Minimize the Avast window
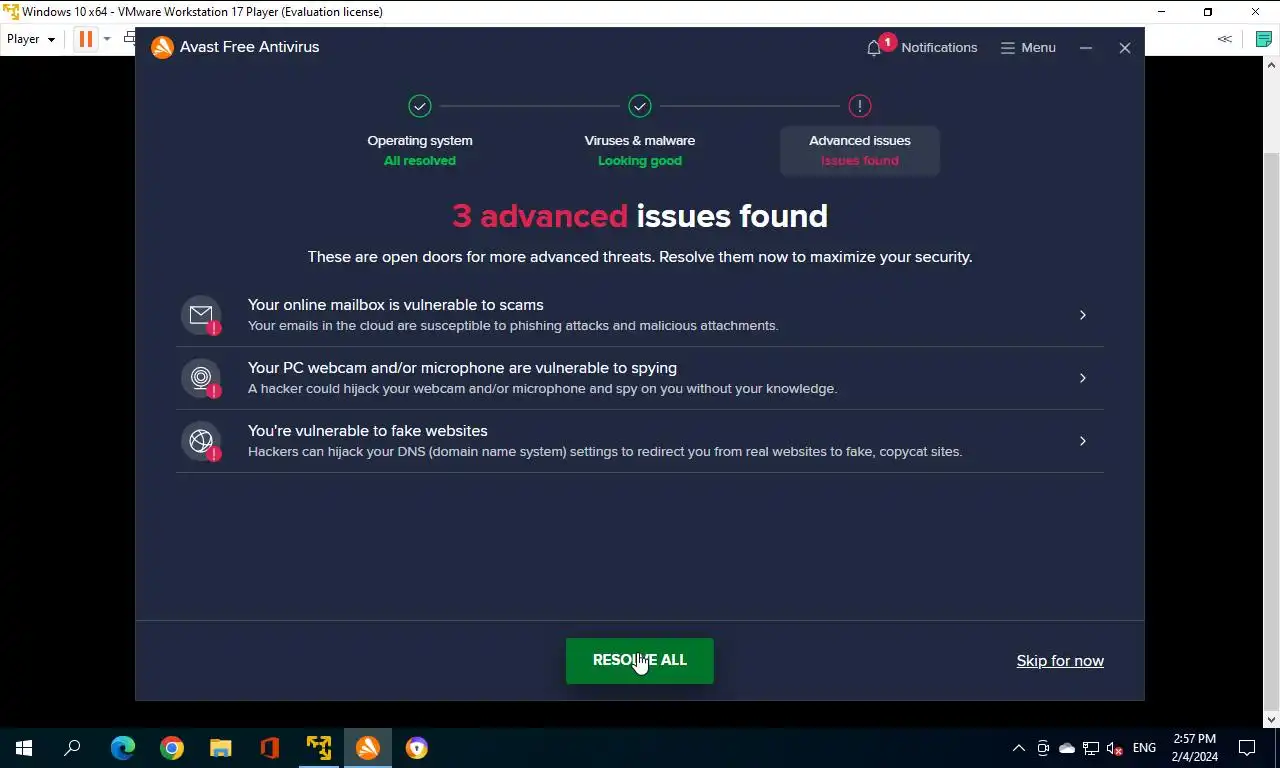The image size is (1280, 768). 1086,48
